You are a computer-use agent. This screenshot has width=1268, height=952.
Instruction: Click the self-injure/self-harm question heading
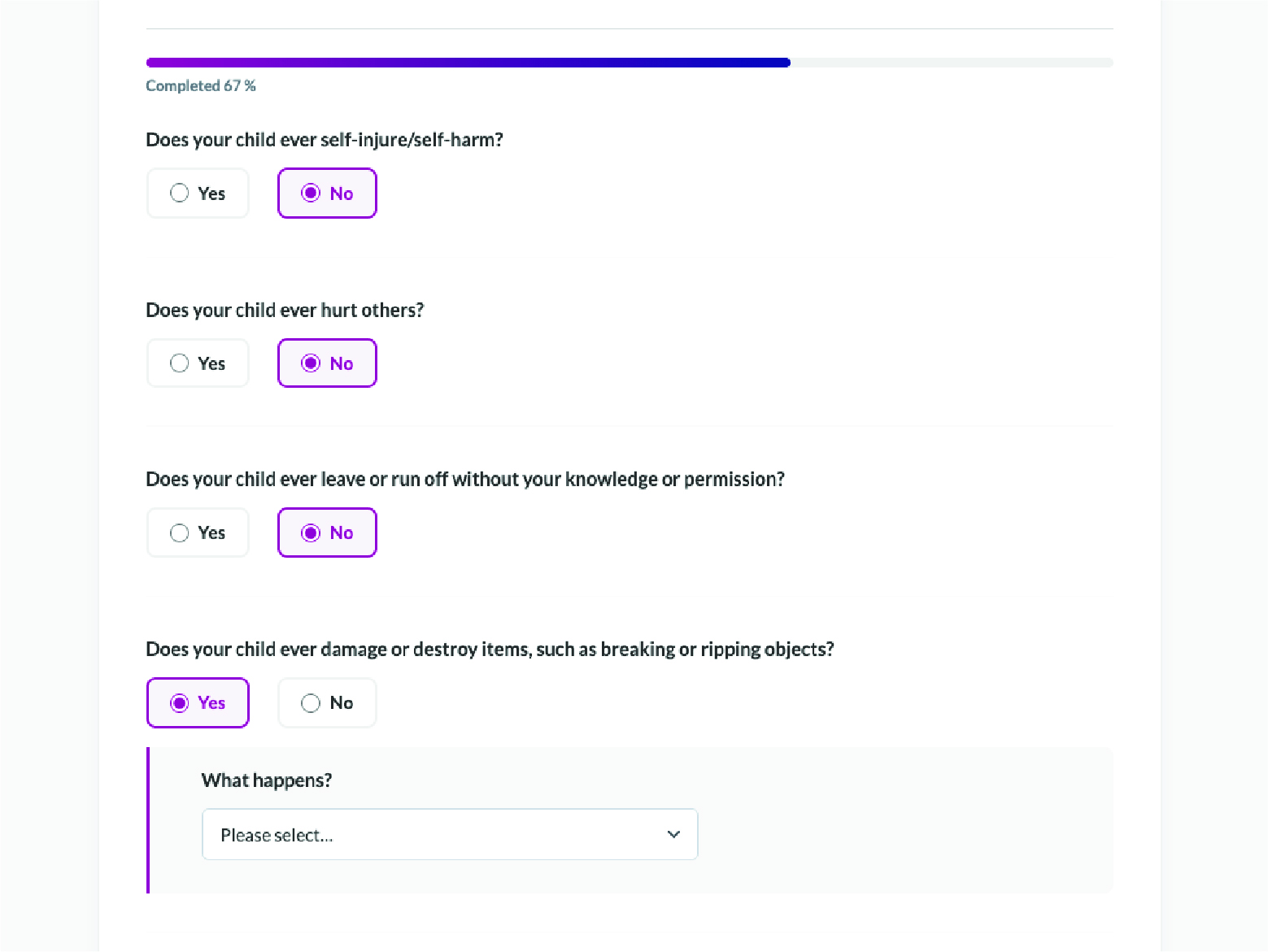point(325,140)
